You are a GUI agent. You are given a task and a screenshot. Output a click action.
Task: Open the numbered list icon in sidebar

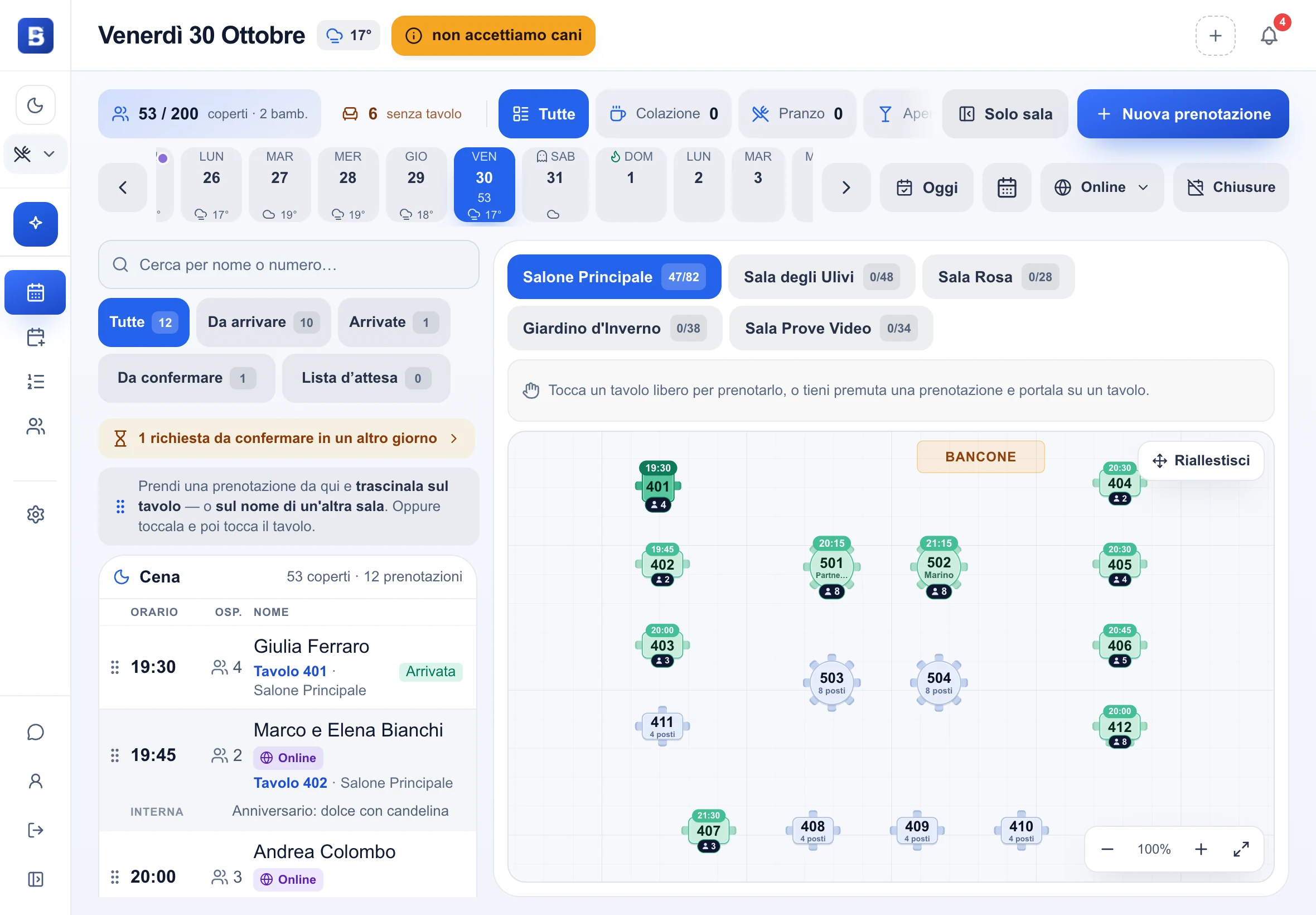36,381
